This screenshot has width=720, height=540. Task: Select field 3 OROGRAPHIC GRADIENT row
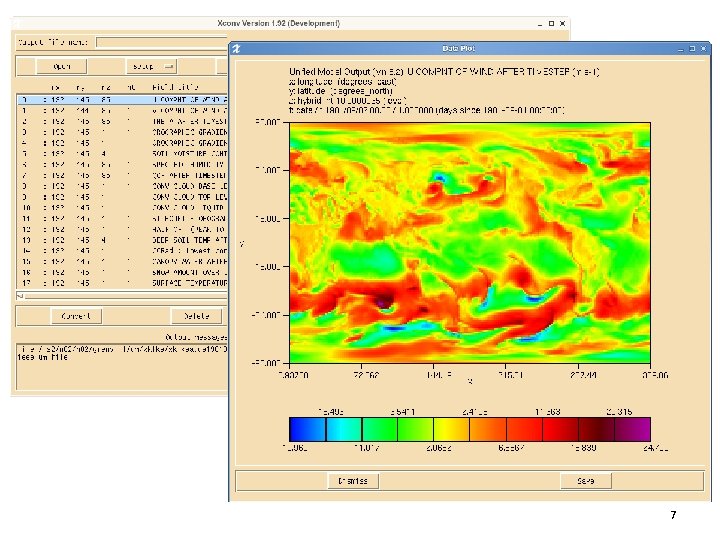[123, 132]
